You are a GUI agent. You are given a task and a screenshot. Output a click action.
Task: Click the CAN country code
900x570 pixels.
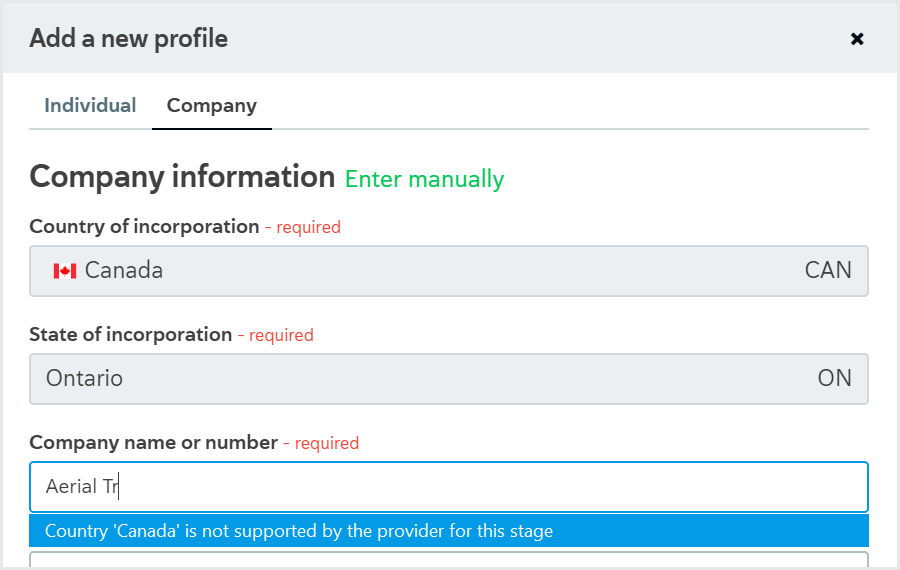click(828, 270)
